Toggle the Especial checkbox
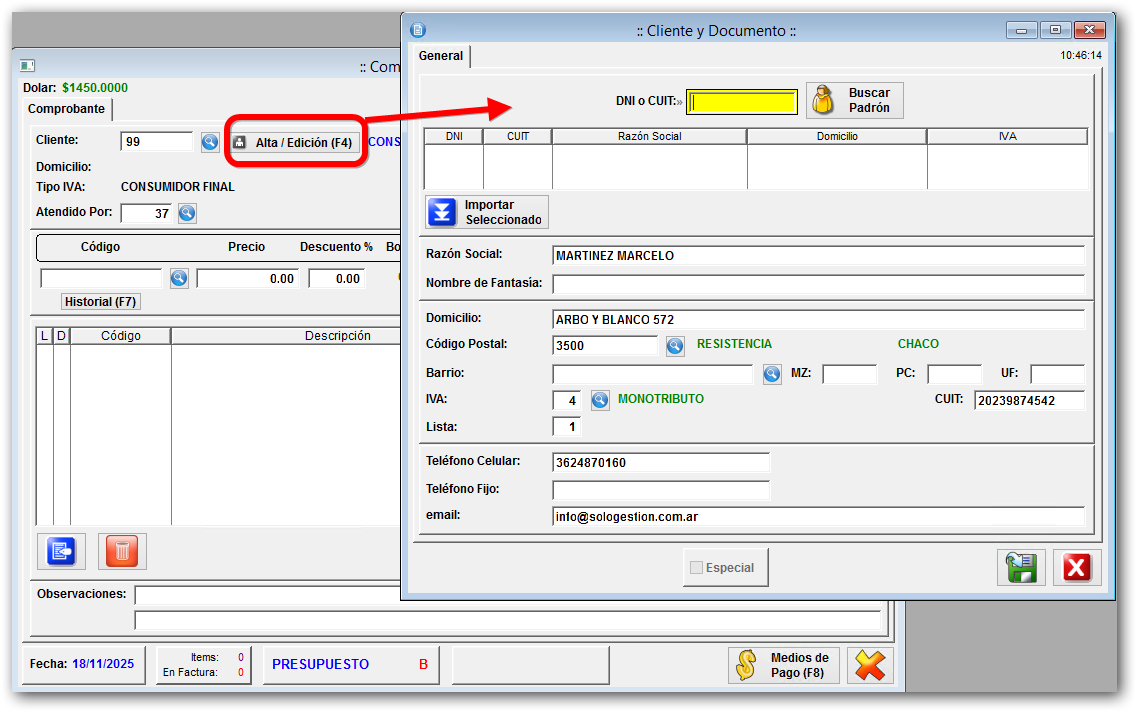This screenshot has width=1137, height=712. [697, 568]
